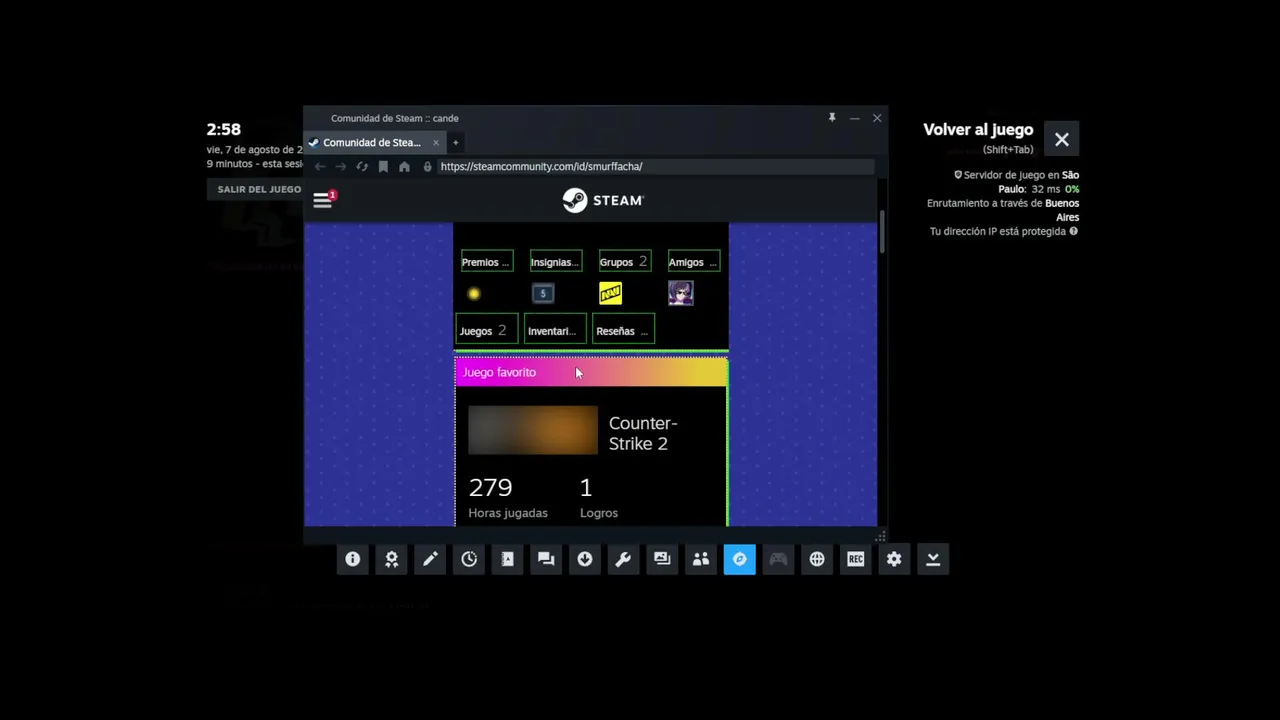Open the achievements badge icon in overlay toolbar
Image resolution: width=1280 pixels, height=720 pixels.
click(392, 559)
